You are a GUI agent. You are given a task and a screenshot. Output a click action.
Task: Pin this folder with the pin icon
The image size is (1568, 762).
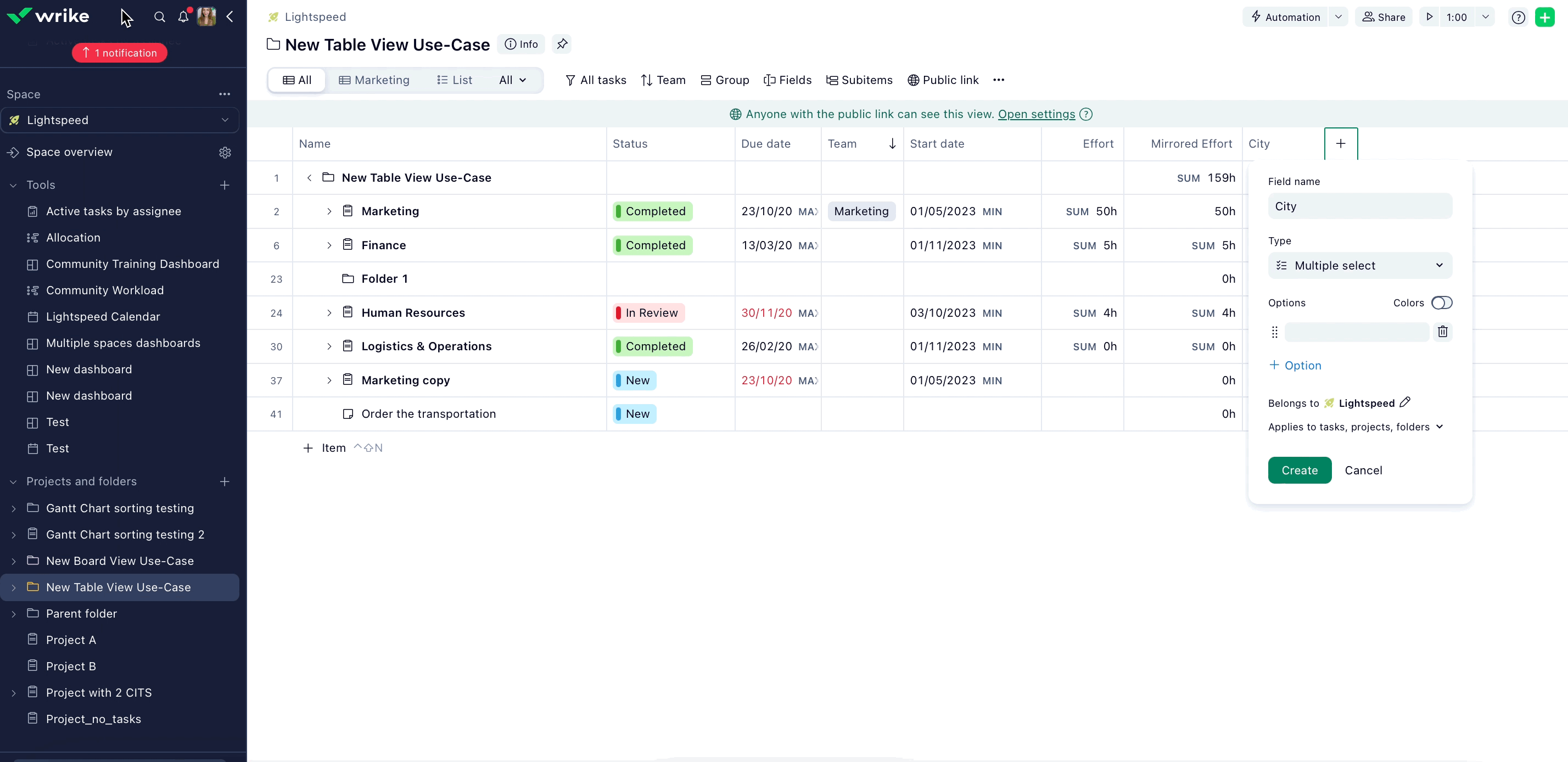562,44
